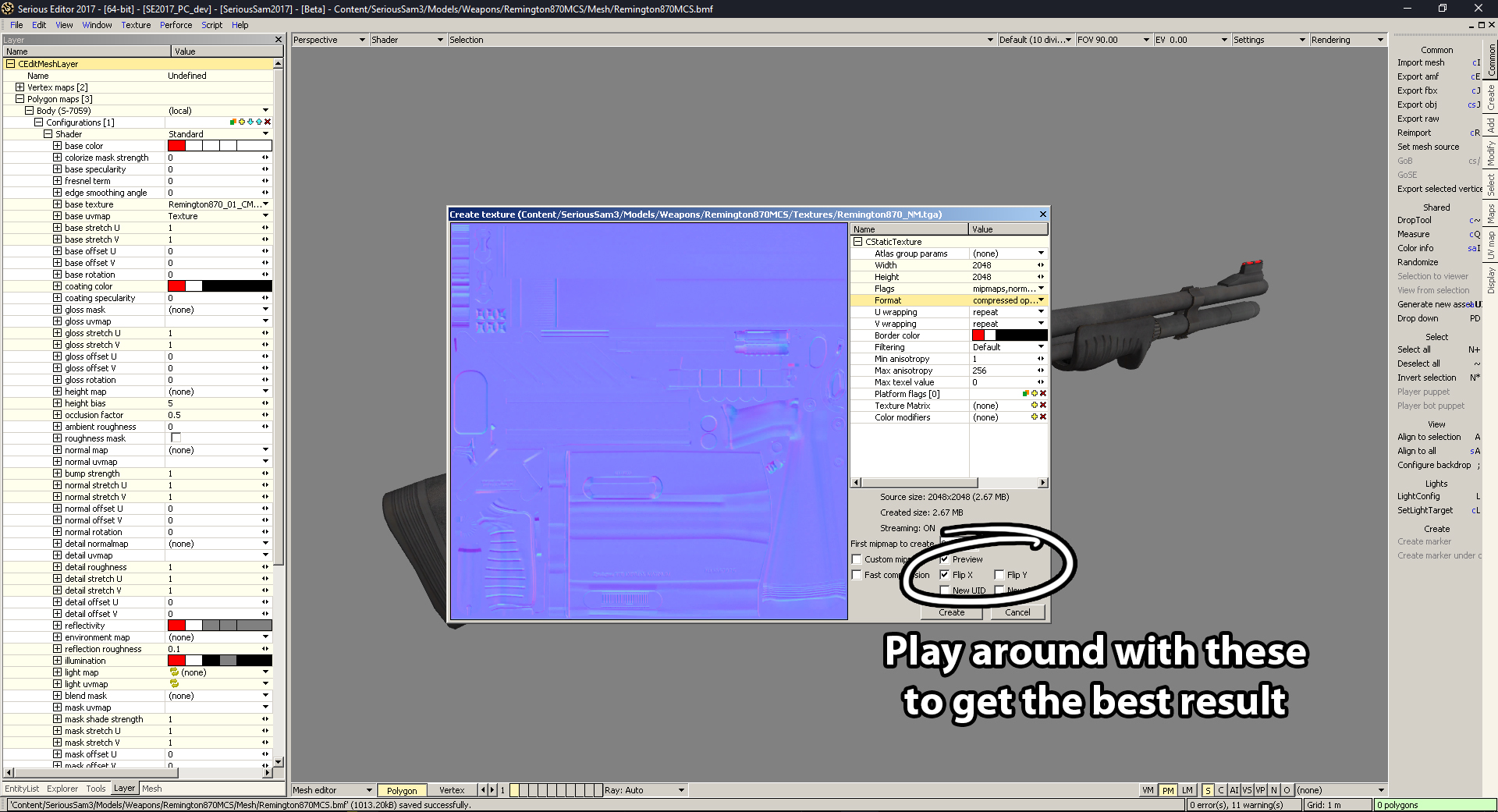Viewport: 1498px width, 812px height.
Task: Open the Script menu
Action: point(211,25)
